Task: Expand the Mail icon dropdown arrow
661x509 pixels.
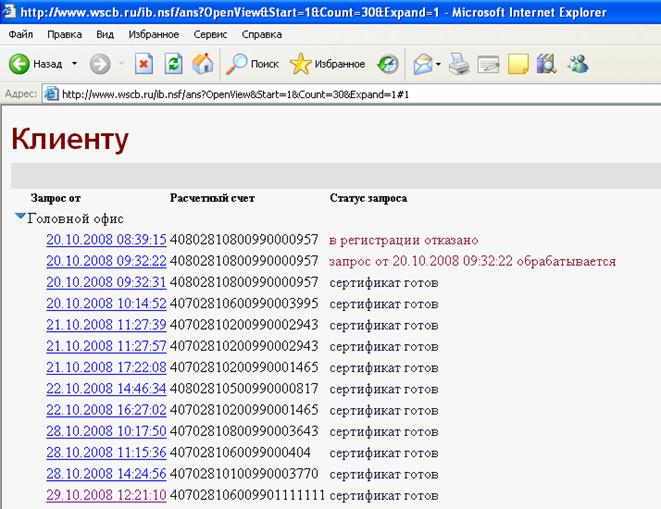Action: click(x=438, y=64)
